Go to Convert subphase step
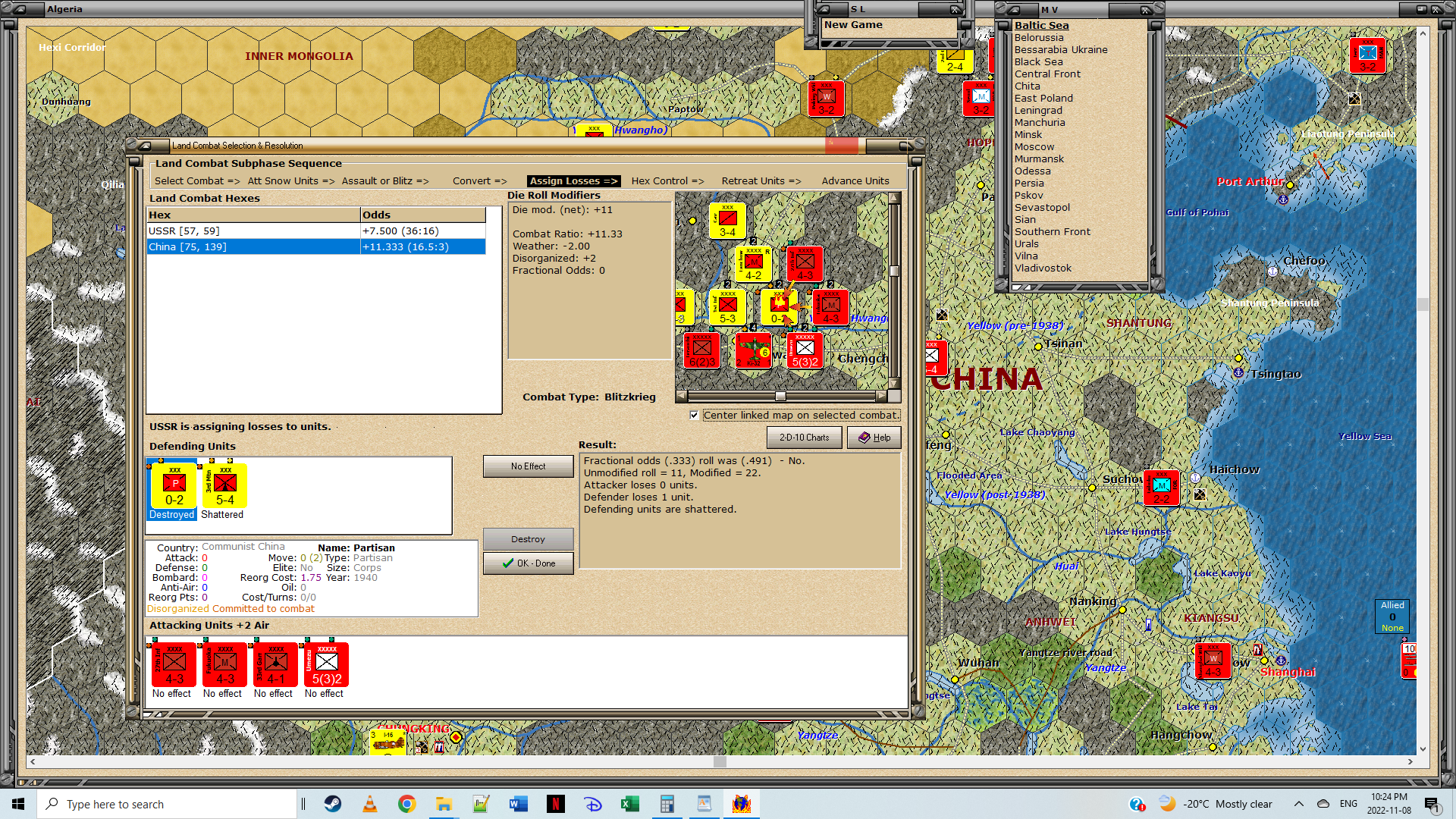The image size is (1456, 819). [x=479, y=180]
